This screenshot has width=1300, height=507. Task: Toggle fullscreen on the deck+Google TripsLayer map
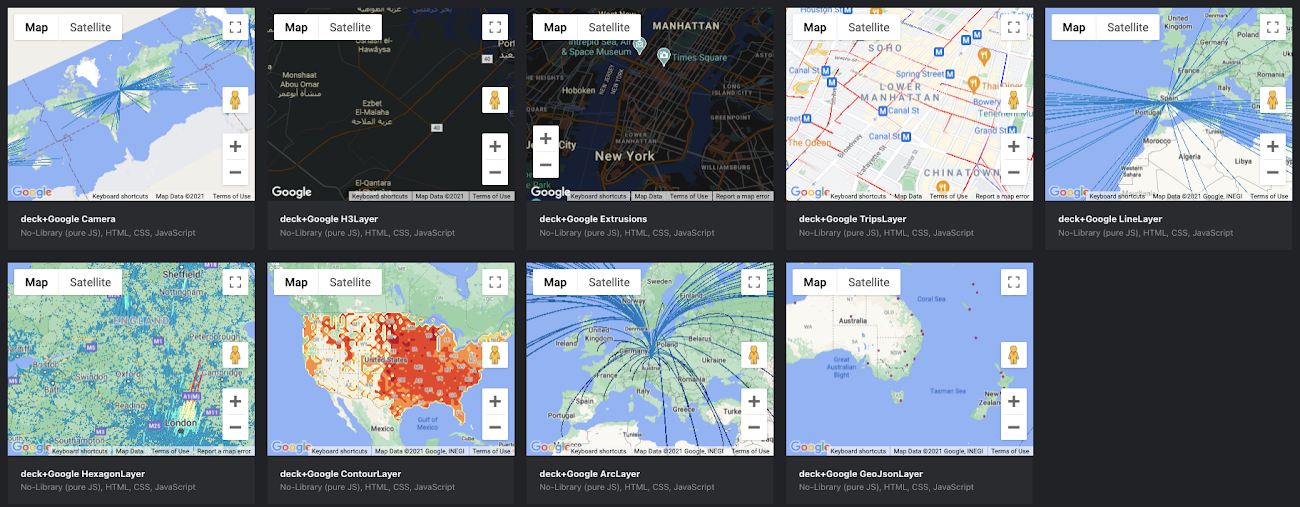coord(1014,27)
